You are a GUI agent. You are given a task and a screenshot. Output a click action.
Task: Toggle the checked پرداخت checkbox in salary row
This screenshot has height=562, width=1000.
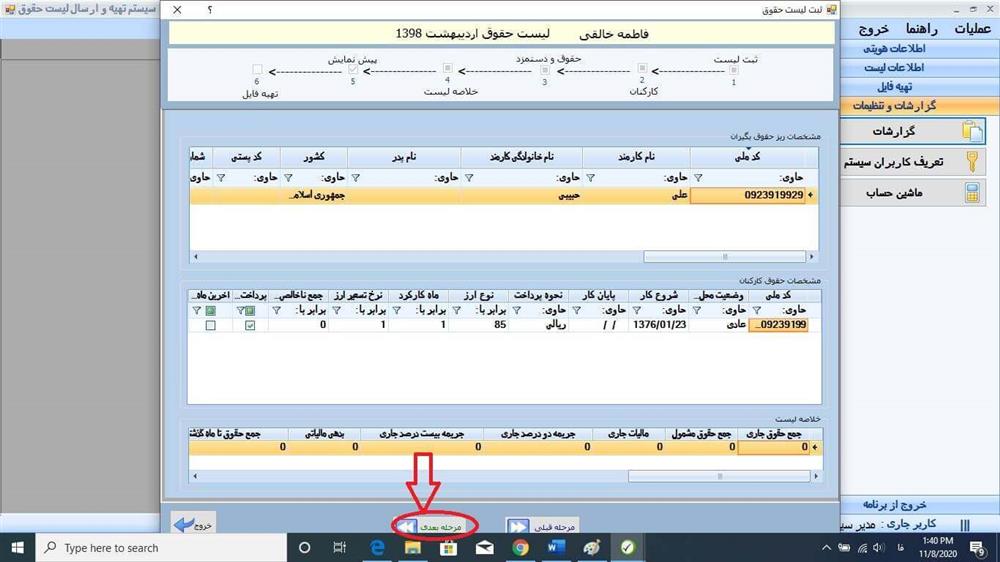pyautogui.click(x=250, y=326)
